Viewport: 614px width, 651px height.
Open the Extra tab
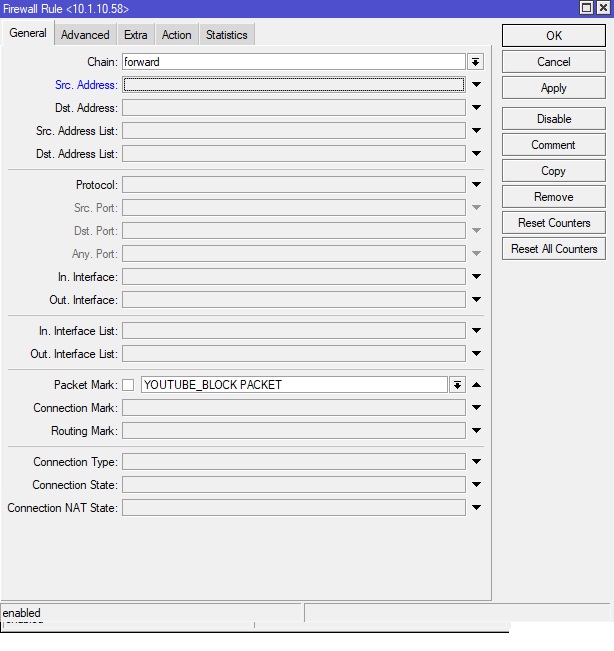[x=136, y=35]
